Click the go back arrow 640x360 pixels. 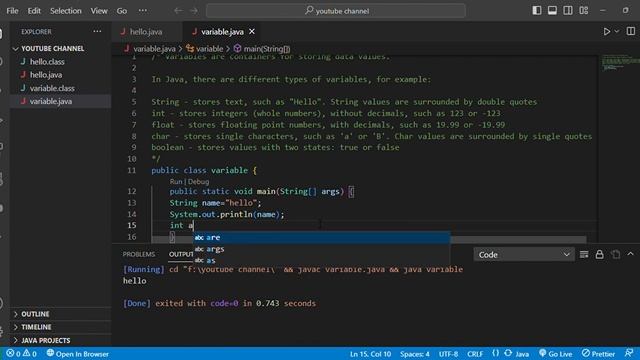[178, 11]
